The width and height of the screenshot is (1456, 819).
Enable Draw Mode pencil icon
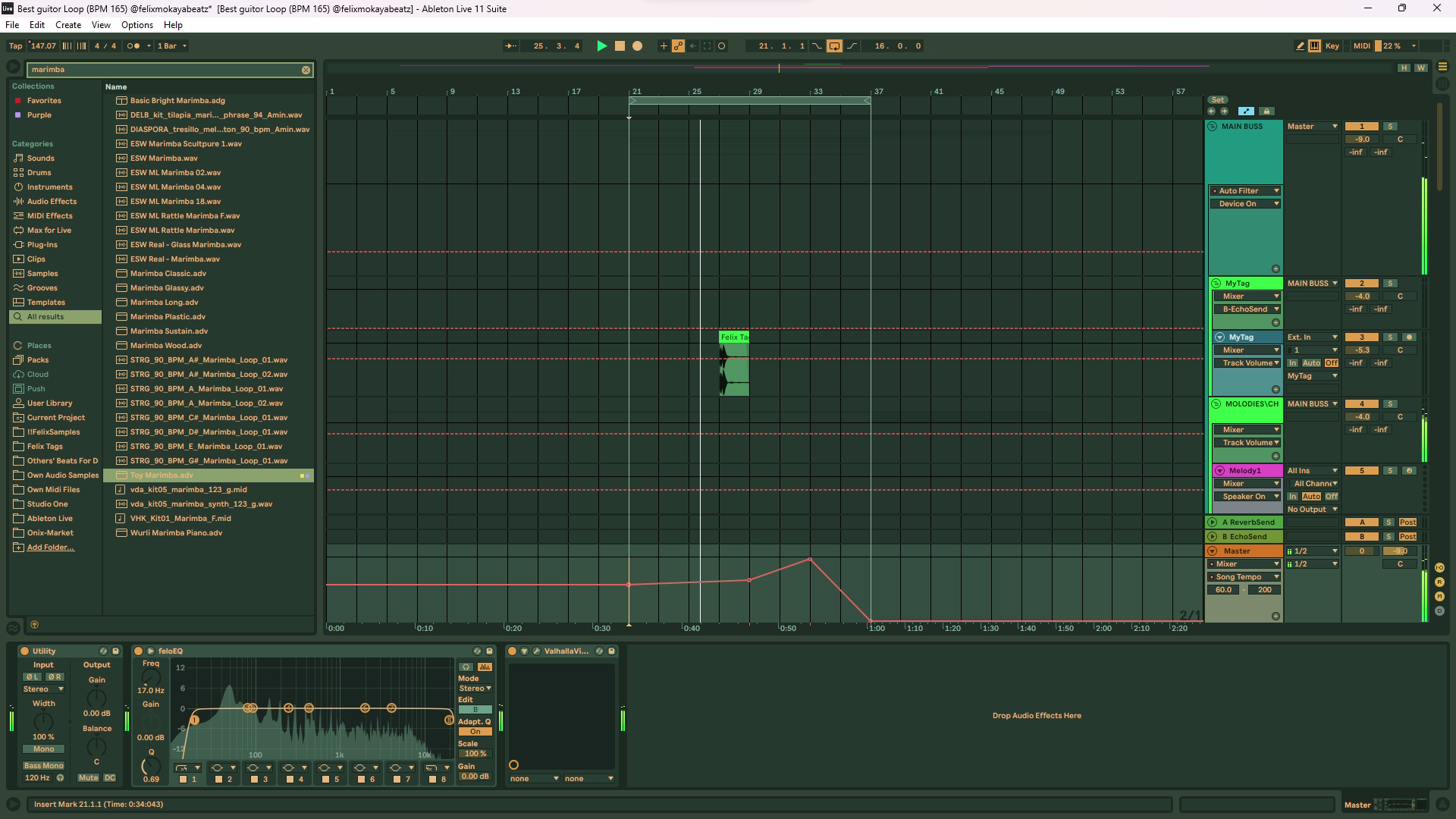(1301, 46)
